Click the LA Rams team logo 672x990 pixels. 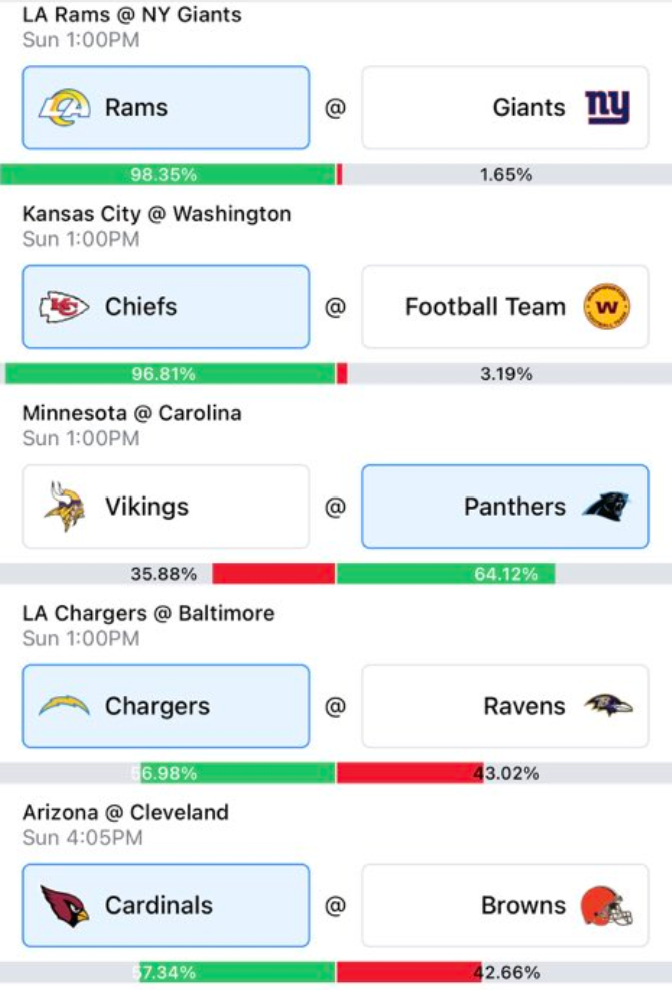(64, 107)
